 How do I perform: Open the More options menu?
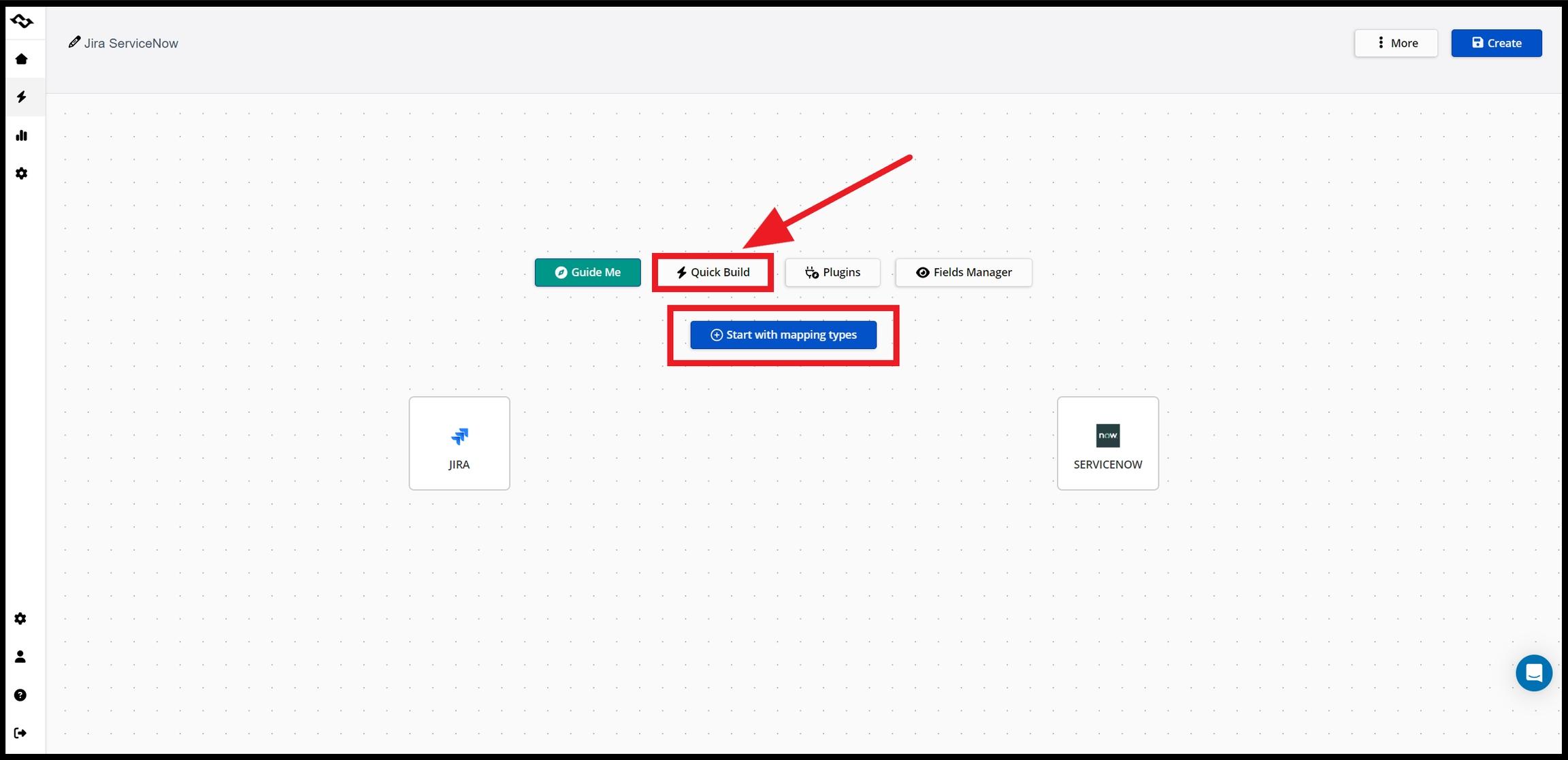pyautogui.click(x=1395, y=43)
